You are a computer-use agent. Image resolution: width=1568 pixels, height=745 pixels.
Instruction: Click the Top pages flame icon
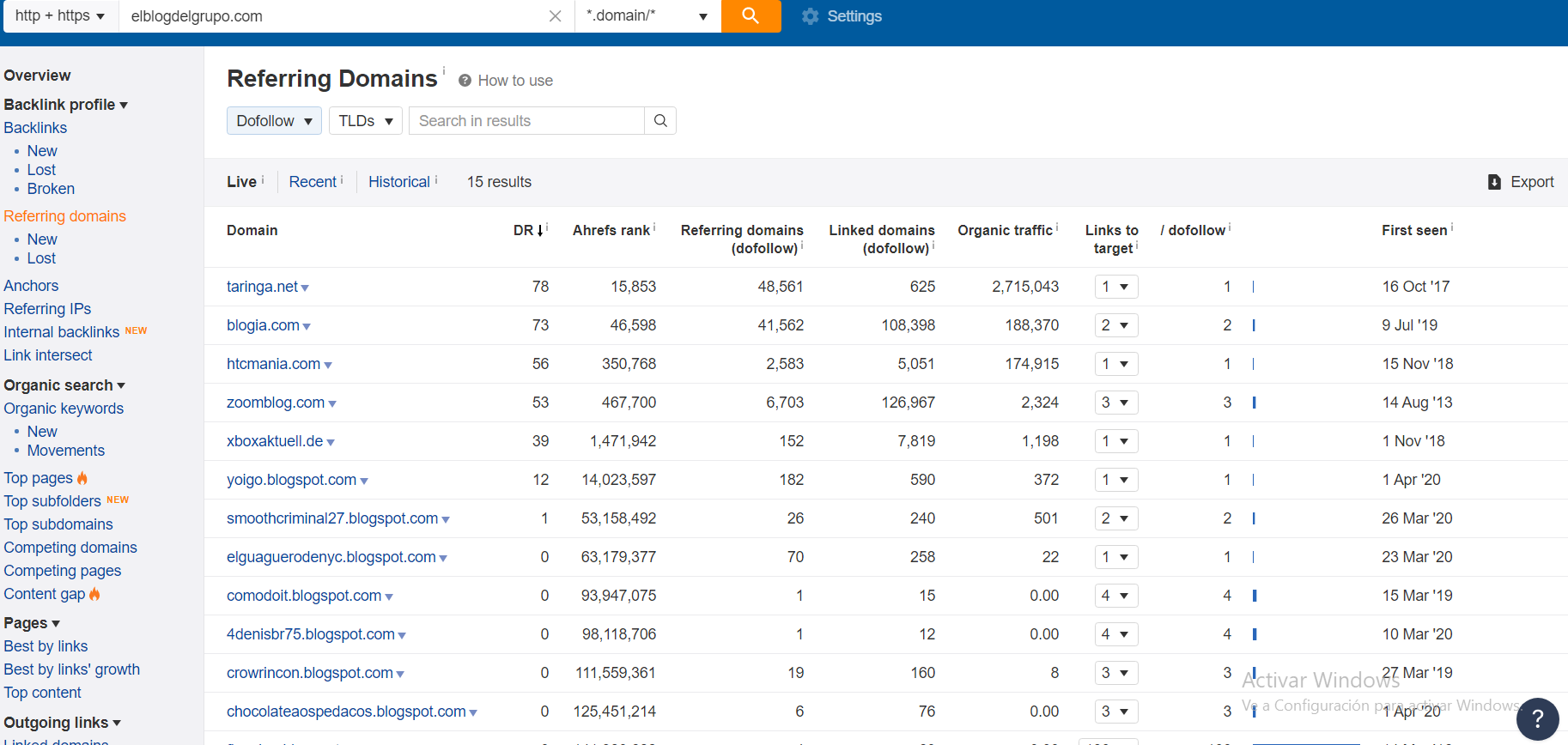(x=82, y=478)
